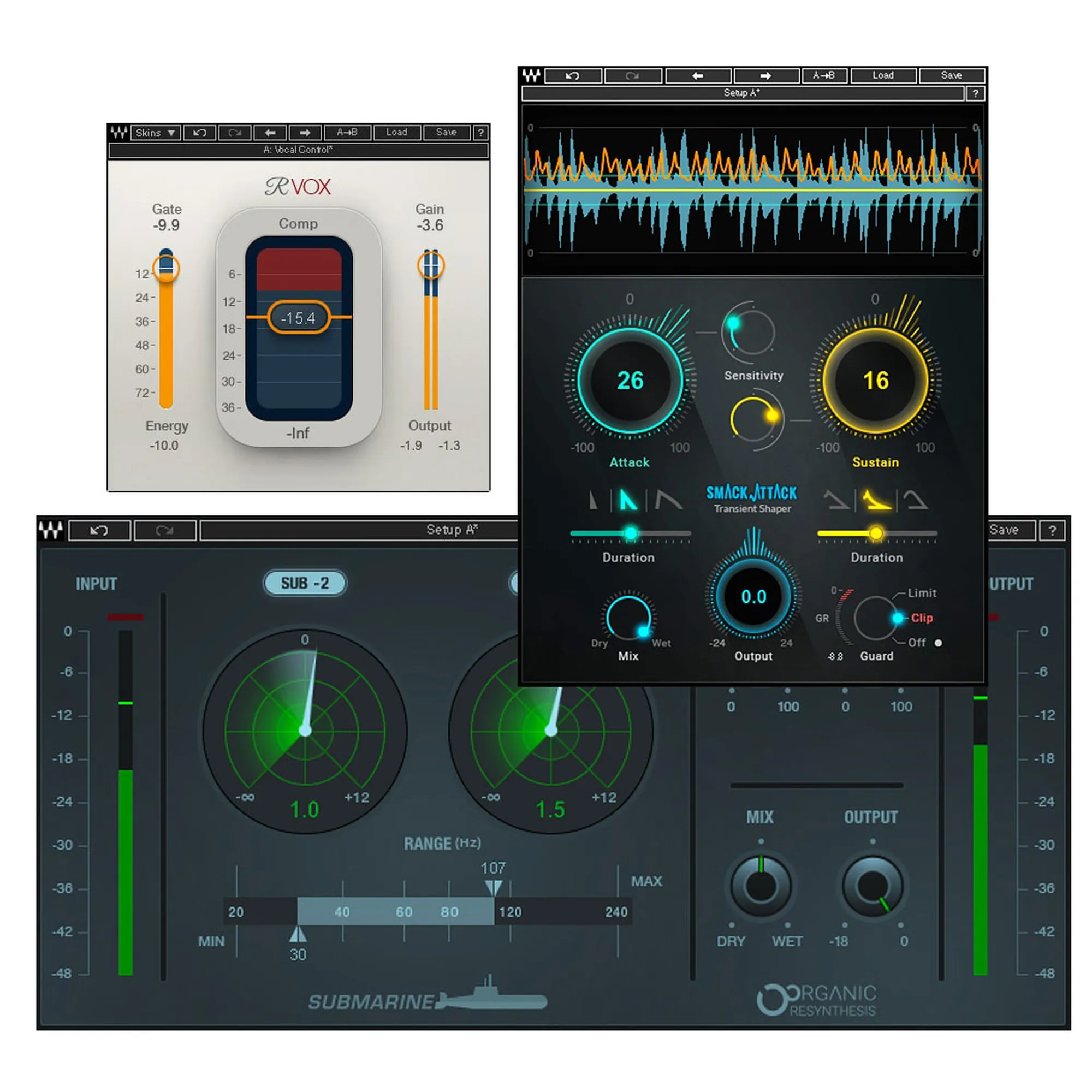Go to next preset in RVox

[305, 133]
